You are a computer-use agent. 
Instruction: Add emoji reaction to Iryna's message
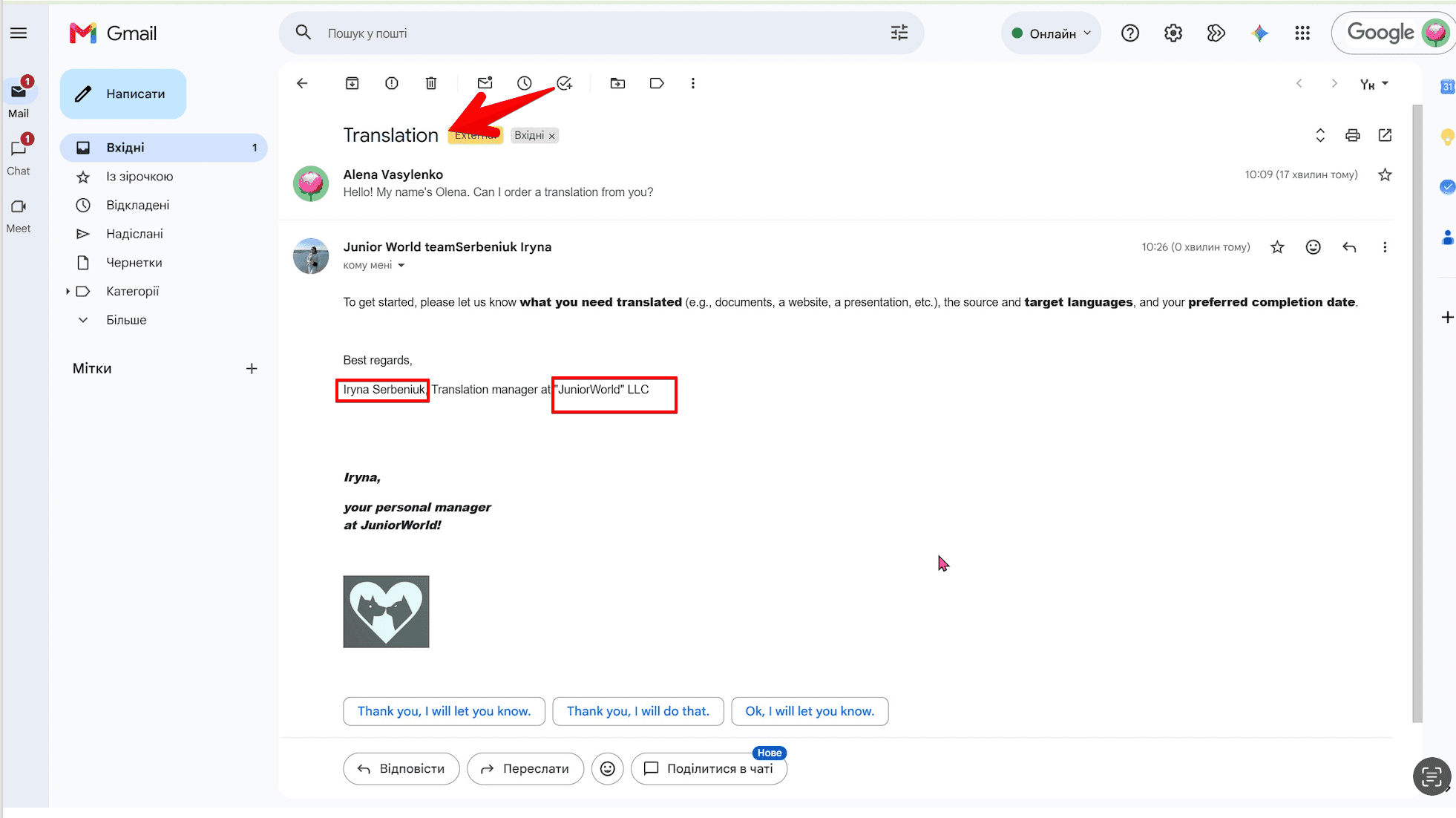[1314, 247]
